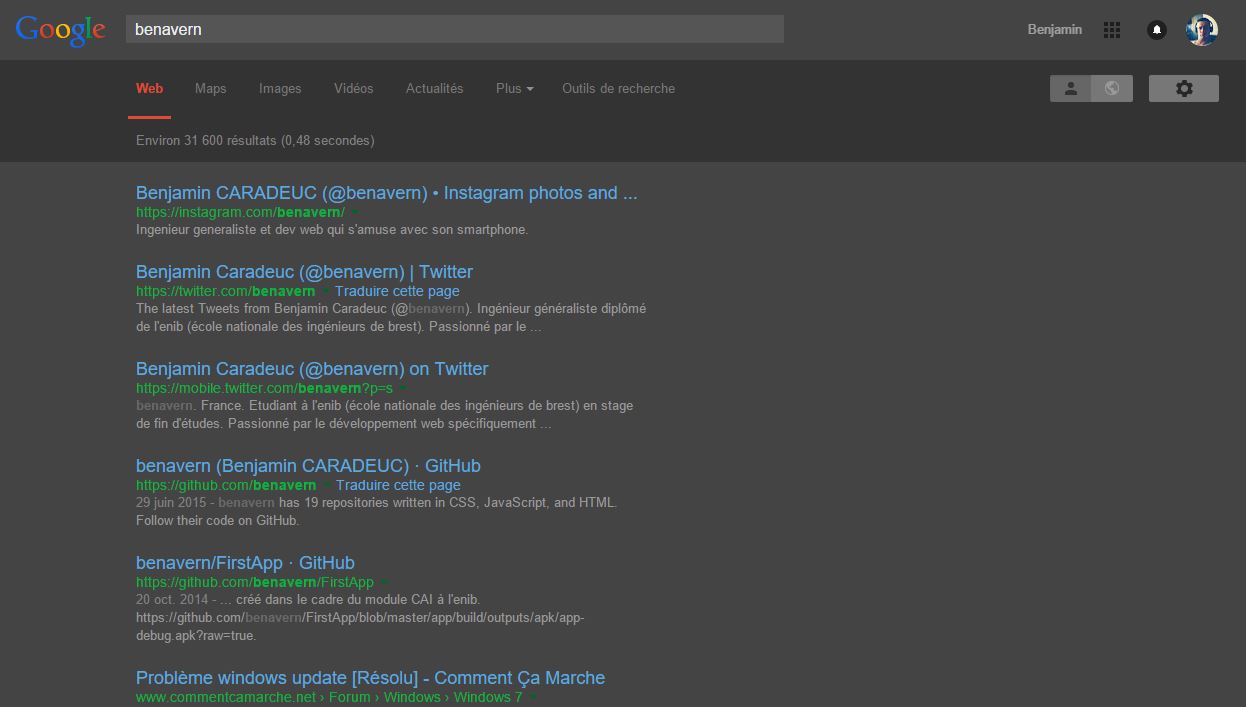Open benavern (Benjamin CARADEUC) · GitHub result

pyautogui.click(x=308, y=466)
